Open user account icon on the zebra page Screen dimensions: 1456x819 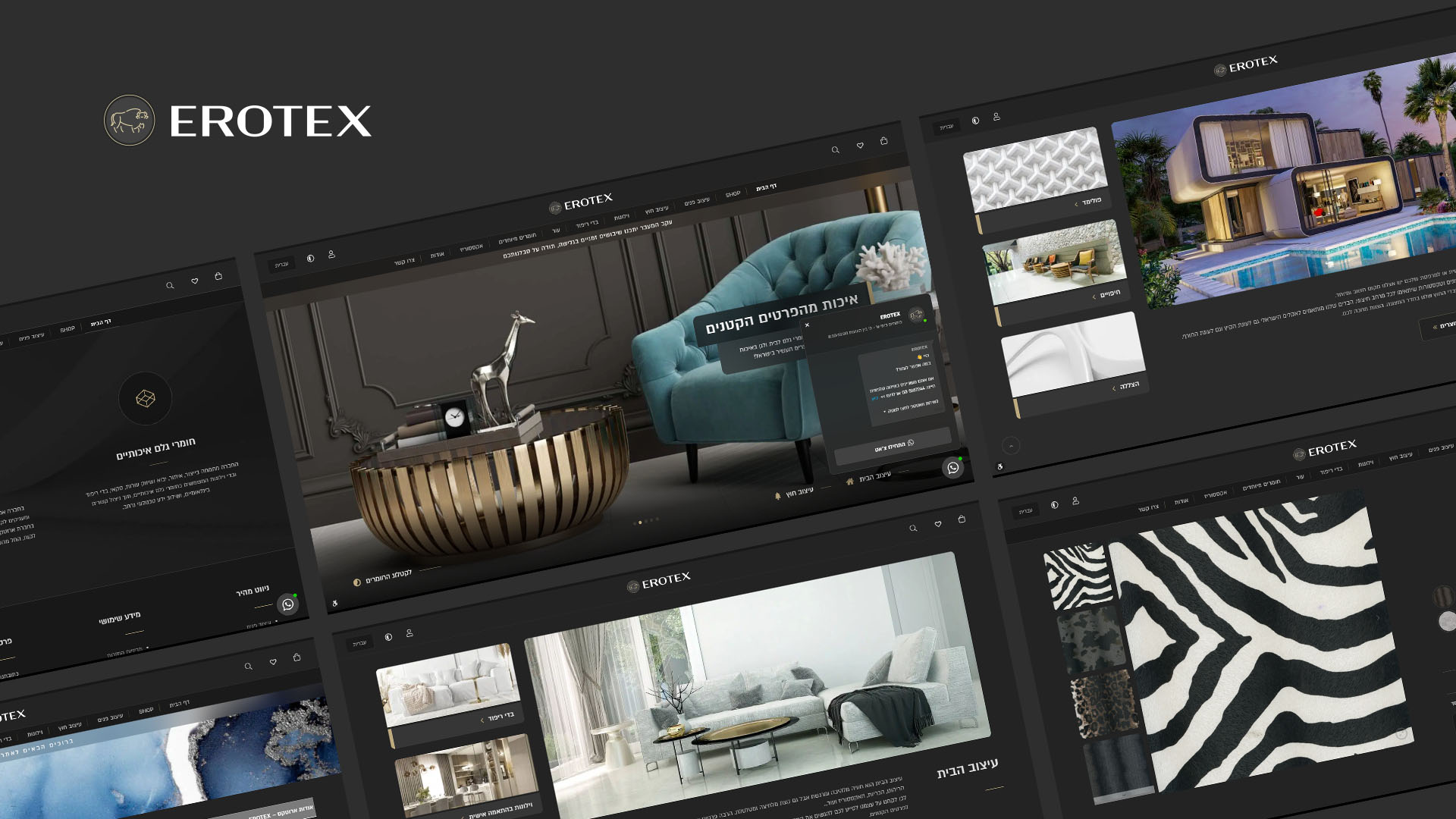click(x=1075, y=501)
